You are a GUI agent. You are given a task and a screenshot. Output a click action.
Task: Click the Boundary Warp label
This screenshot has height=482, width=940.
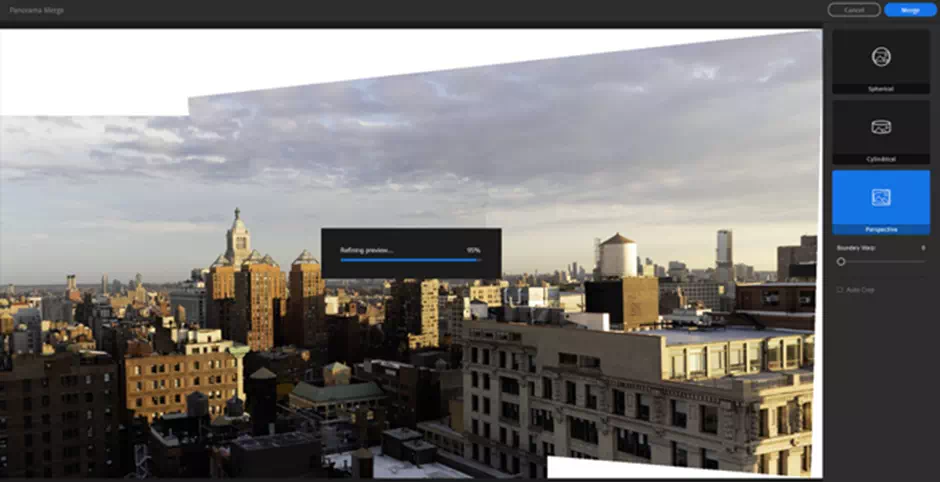pyautogui.click(x=856, y=248)
